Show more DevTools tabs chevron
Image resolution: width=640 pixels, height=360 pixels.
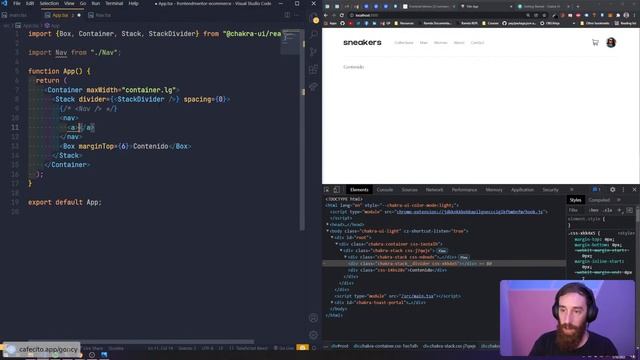tap(571, 190)
